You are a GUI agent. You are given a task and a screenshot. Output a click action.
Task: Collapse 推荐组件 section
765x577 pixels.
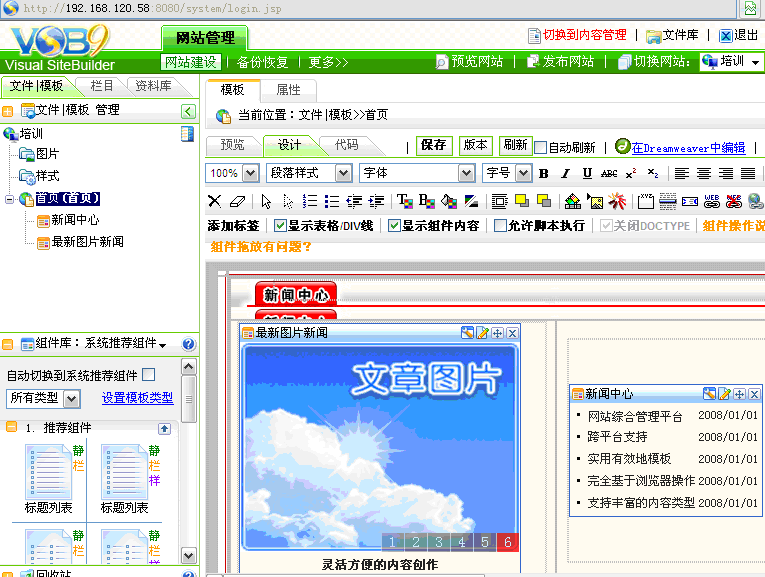coord(11,427)
